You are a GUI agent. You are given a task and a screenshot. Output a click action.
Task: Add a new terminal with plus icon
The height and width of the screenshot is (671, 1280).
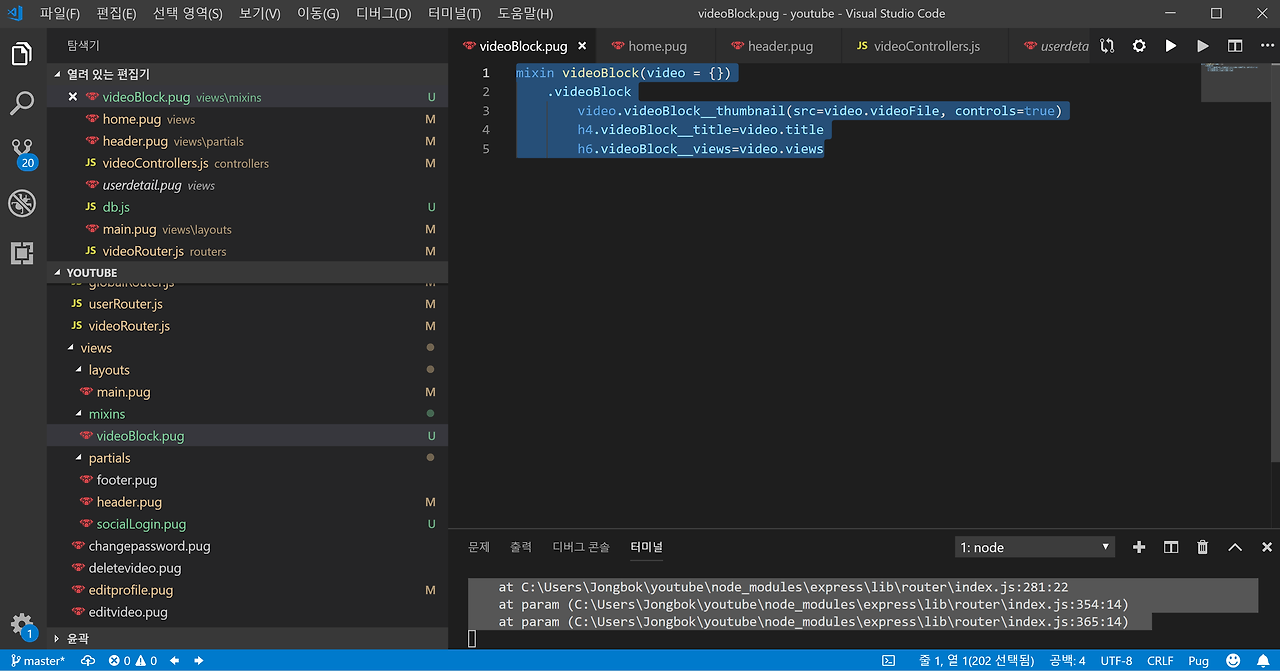coord(1139,547)
